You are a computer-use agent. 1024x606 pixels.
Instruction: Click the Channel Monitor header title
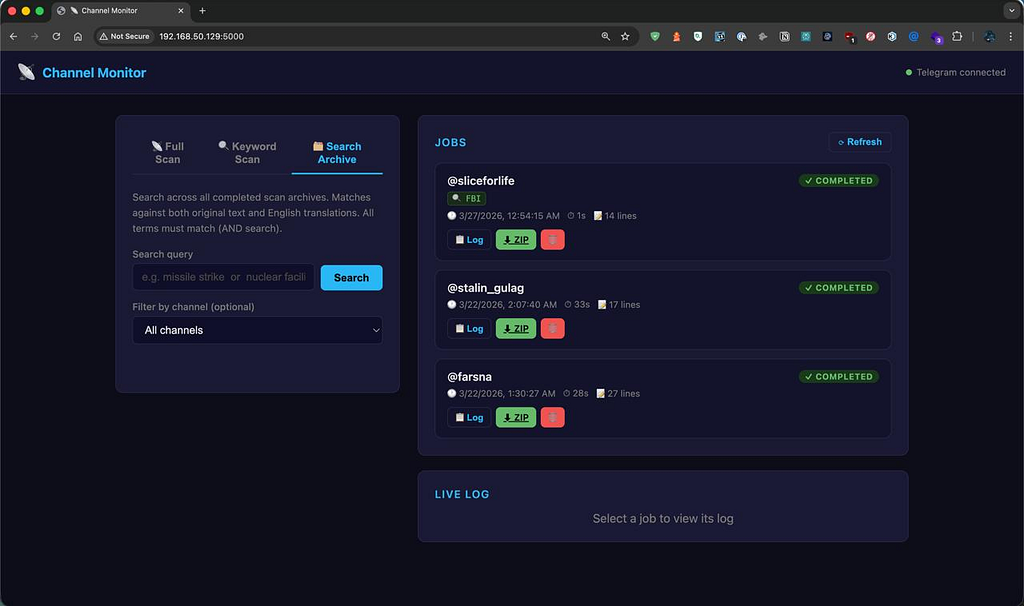(x=94, y=72)
